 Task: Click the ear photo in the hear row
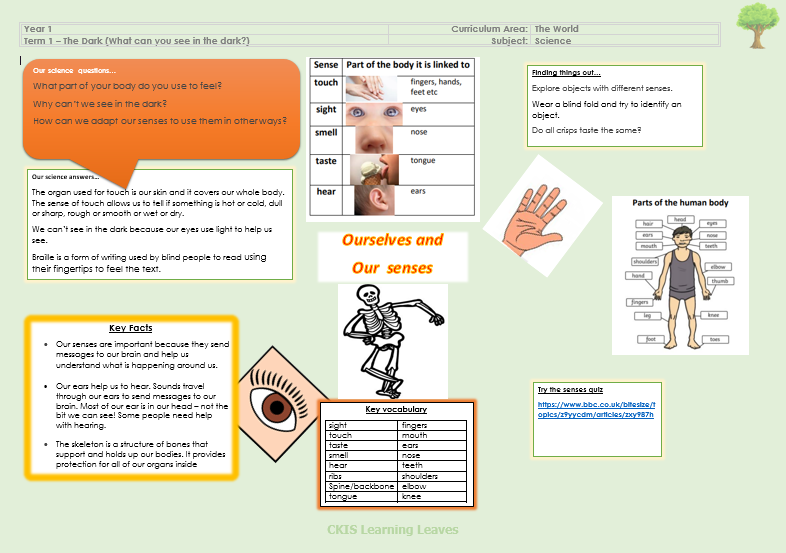pyautogui.click(x=374, y=200)
